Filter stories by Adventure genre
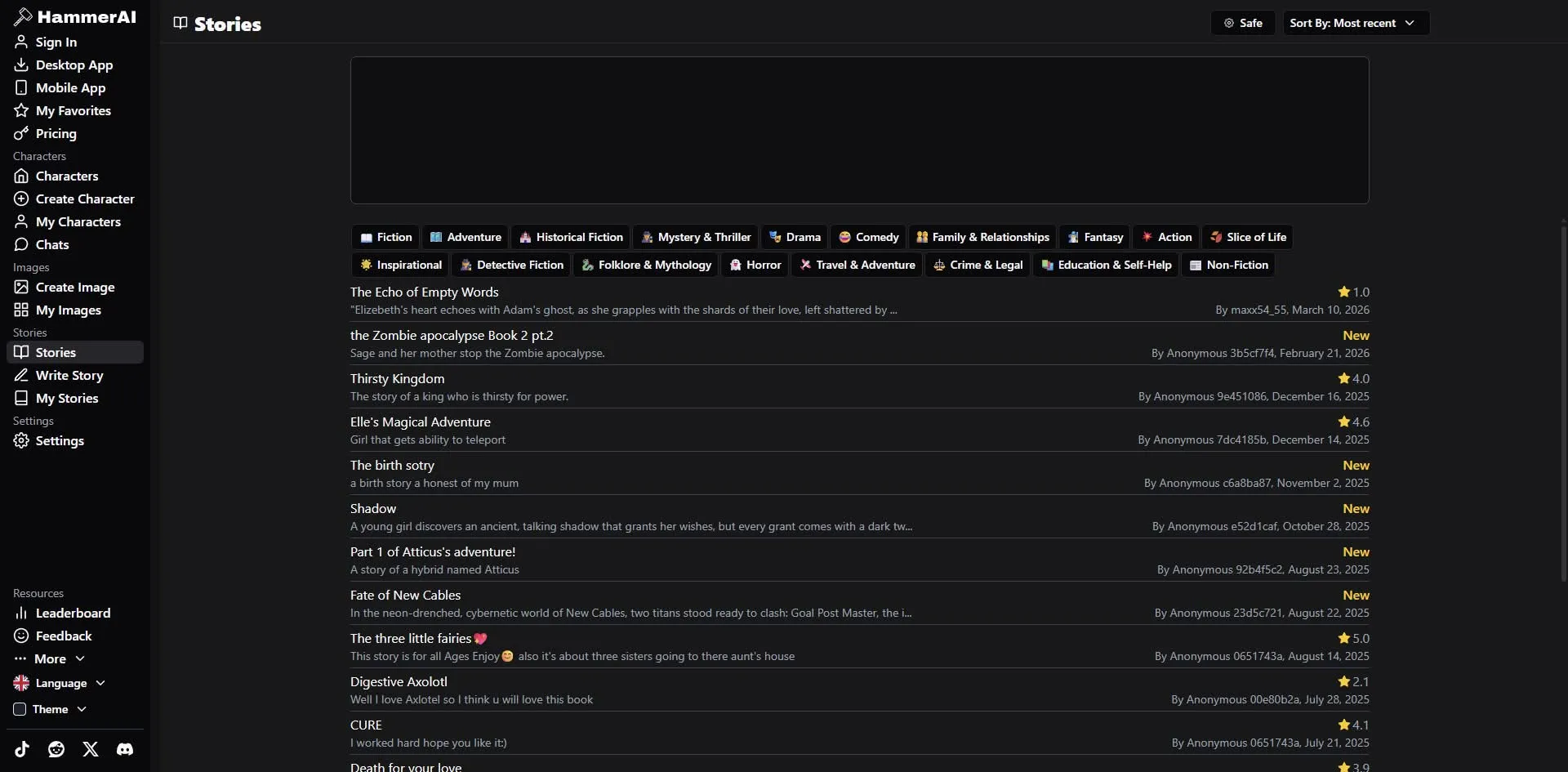The image size is (1568, 772). coord(465,237)
